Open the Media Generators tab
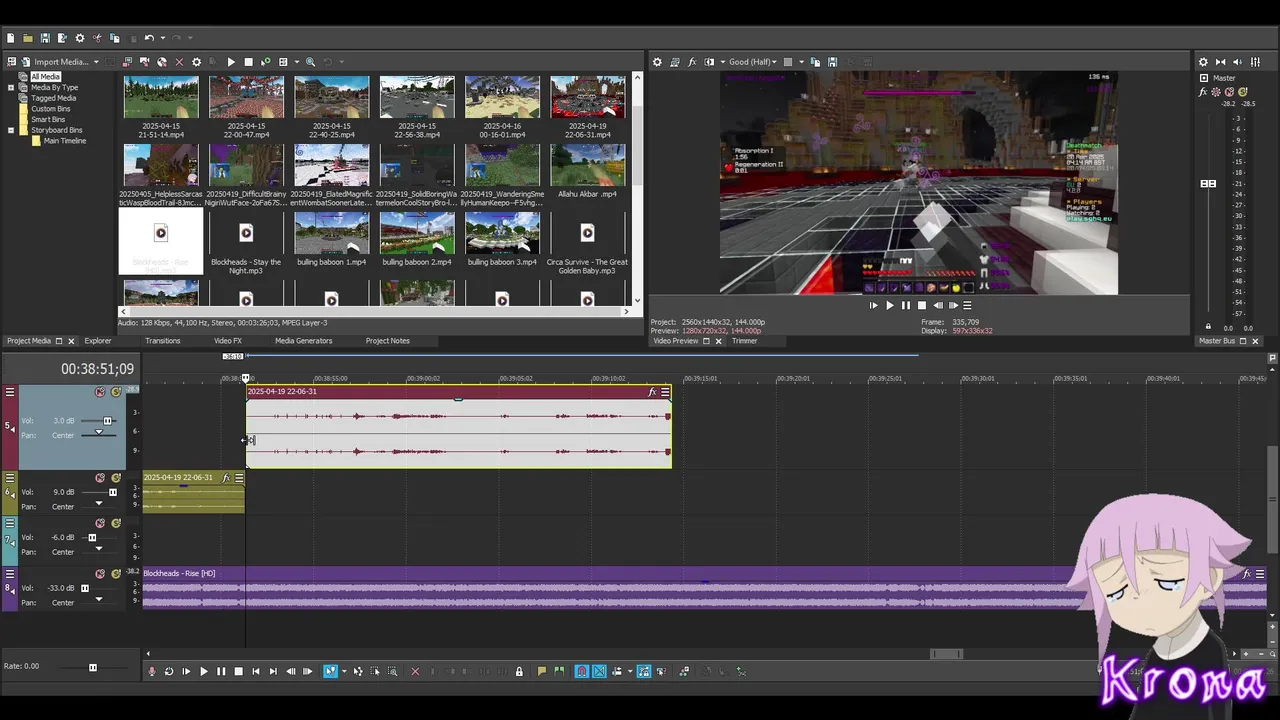The image size is (1280, 720). (x=303, y=341)
